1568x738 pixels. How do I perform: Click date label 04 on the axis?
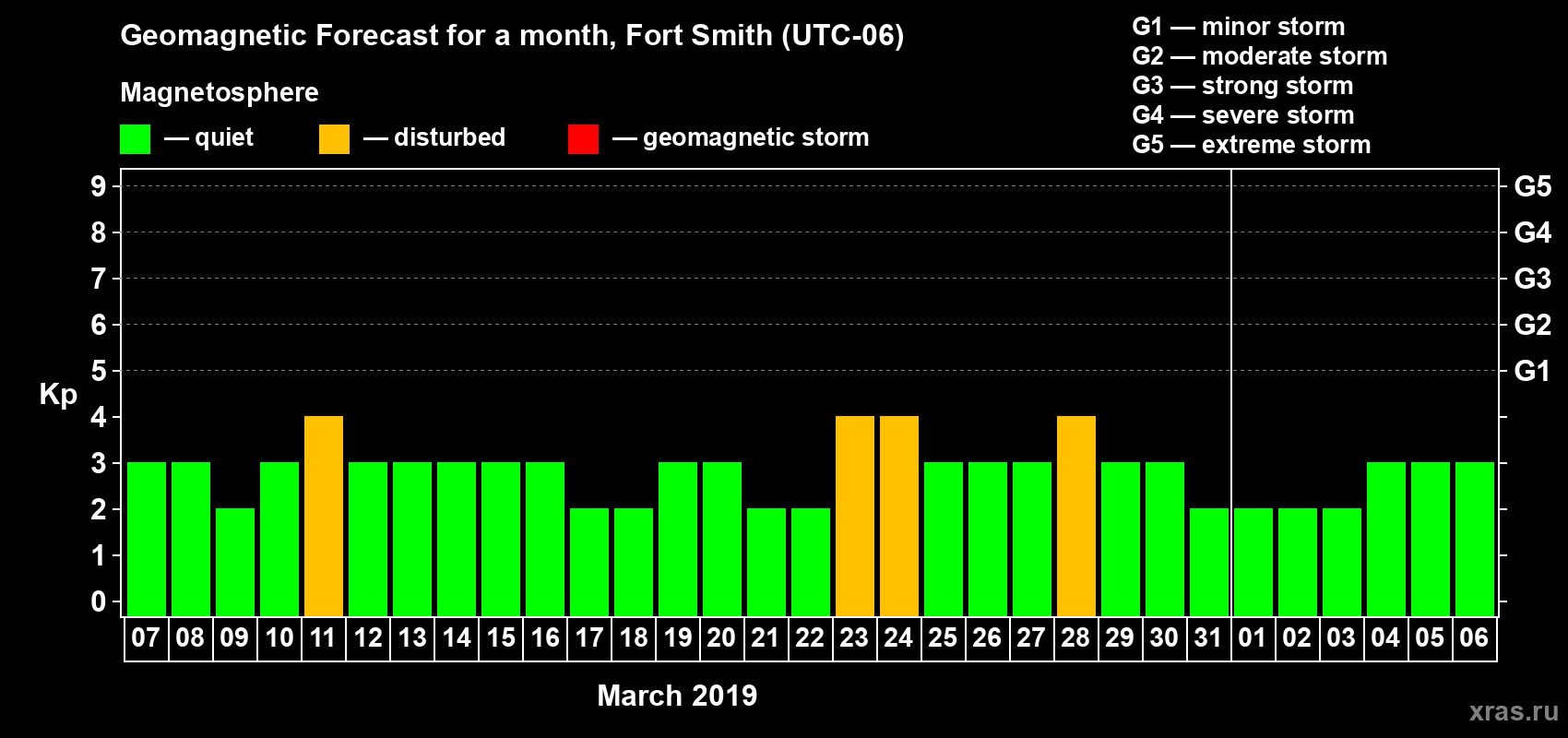pos(1385,637)
